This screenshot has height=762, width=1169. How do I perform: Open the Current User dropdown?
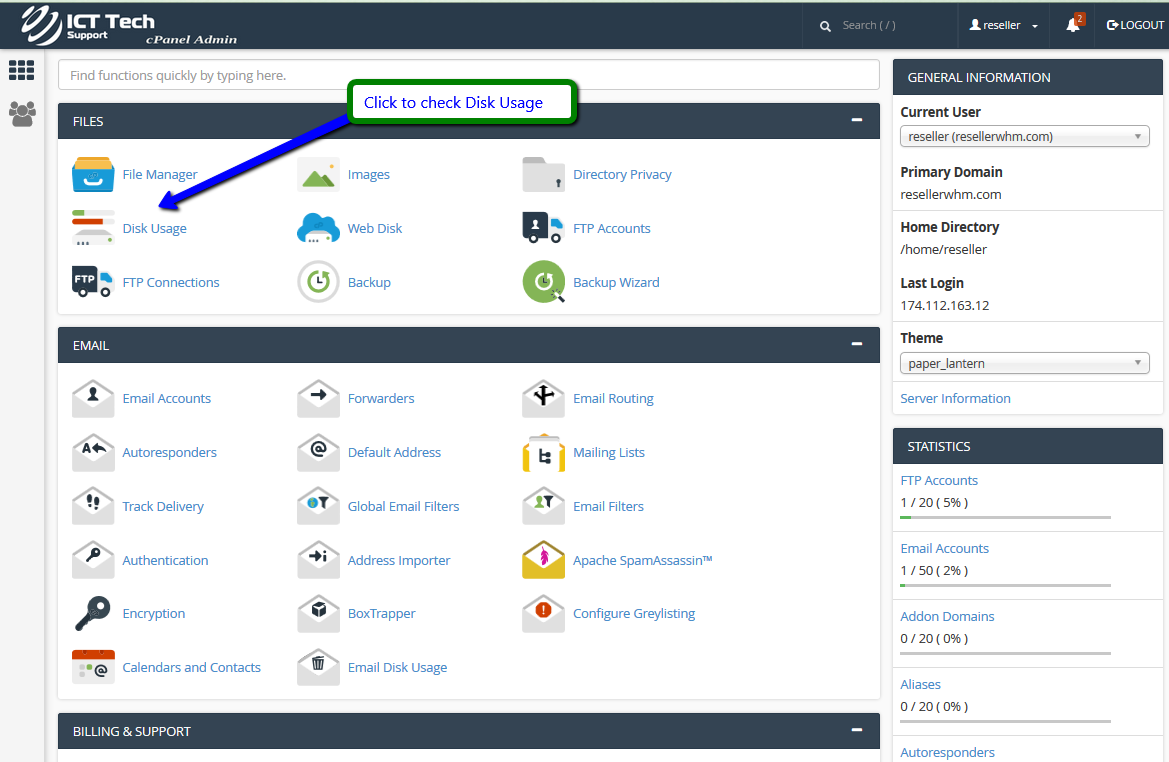1024,137
